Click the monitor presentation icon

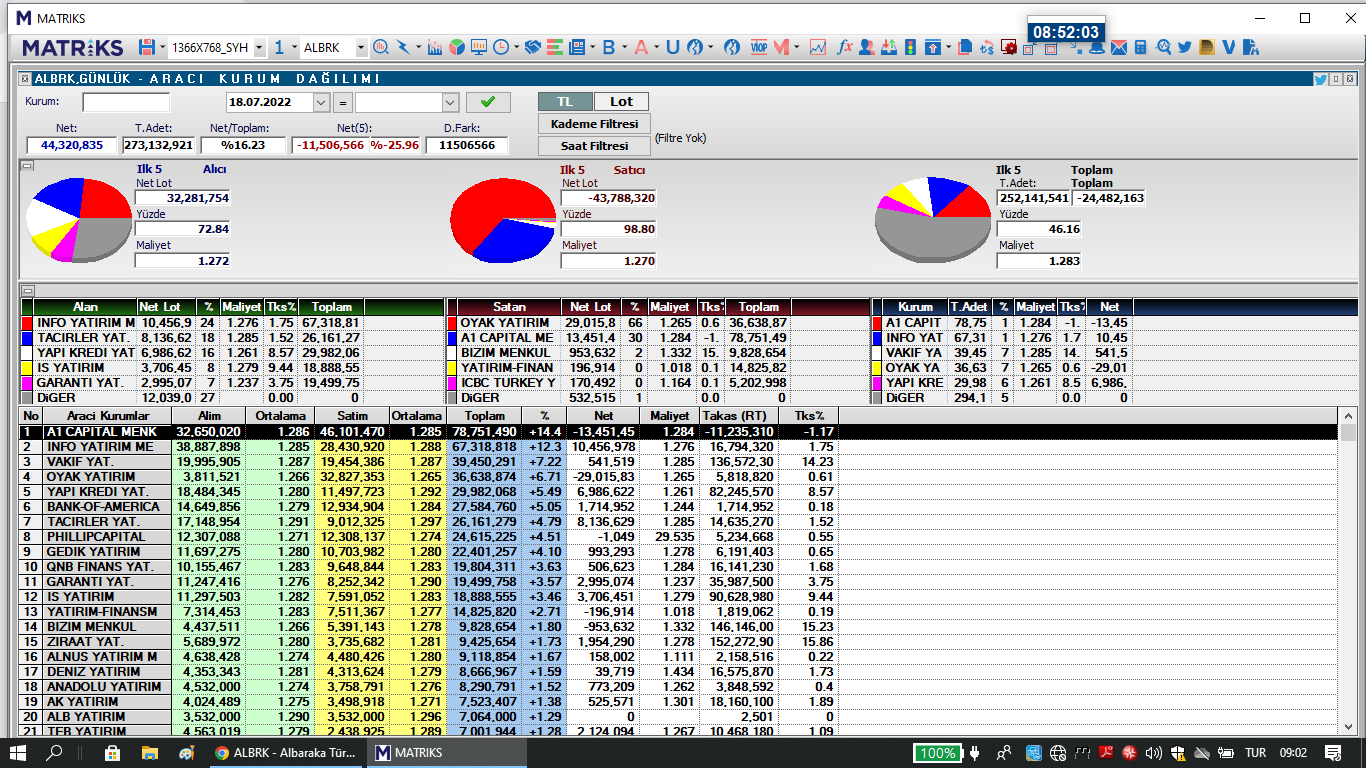pyautogui.click(x=479, y=47)
